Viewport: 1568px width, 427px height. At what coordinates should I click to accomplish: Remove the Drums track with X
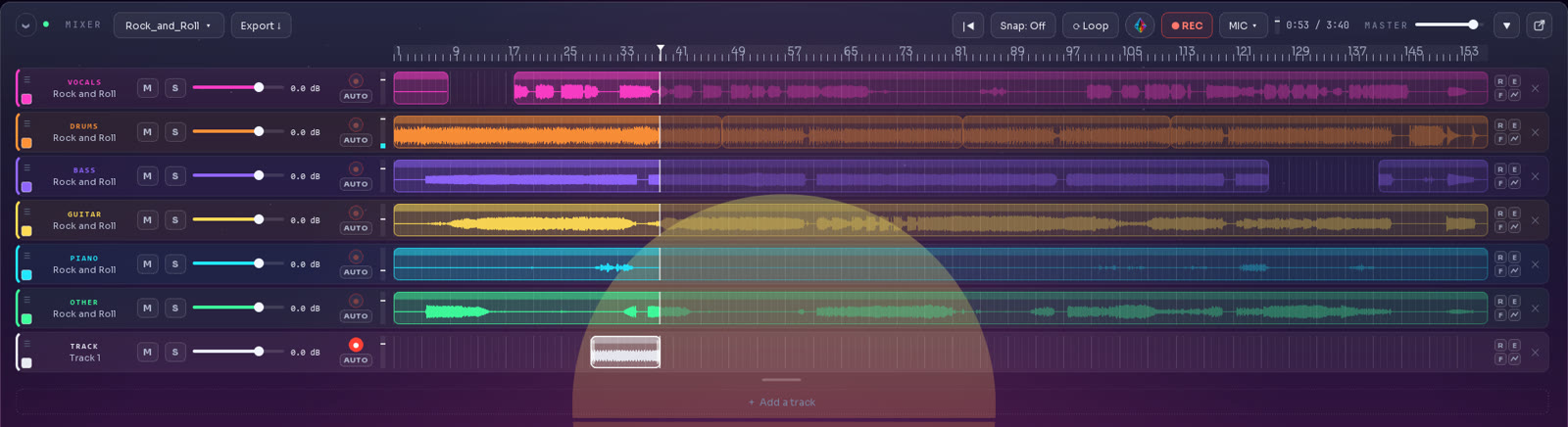1535,132
